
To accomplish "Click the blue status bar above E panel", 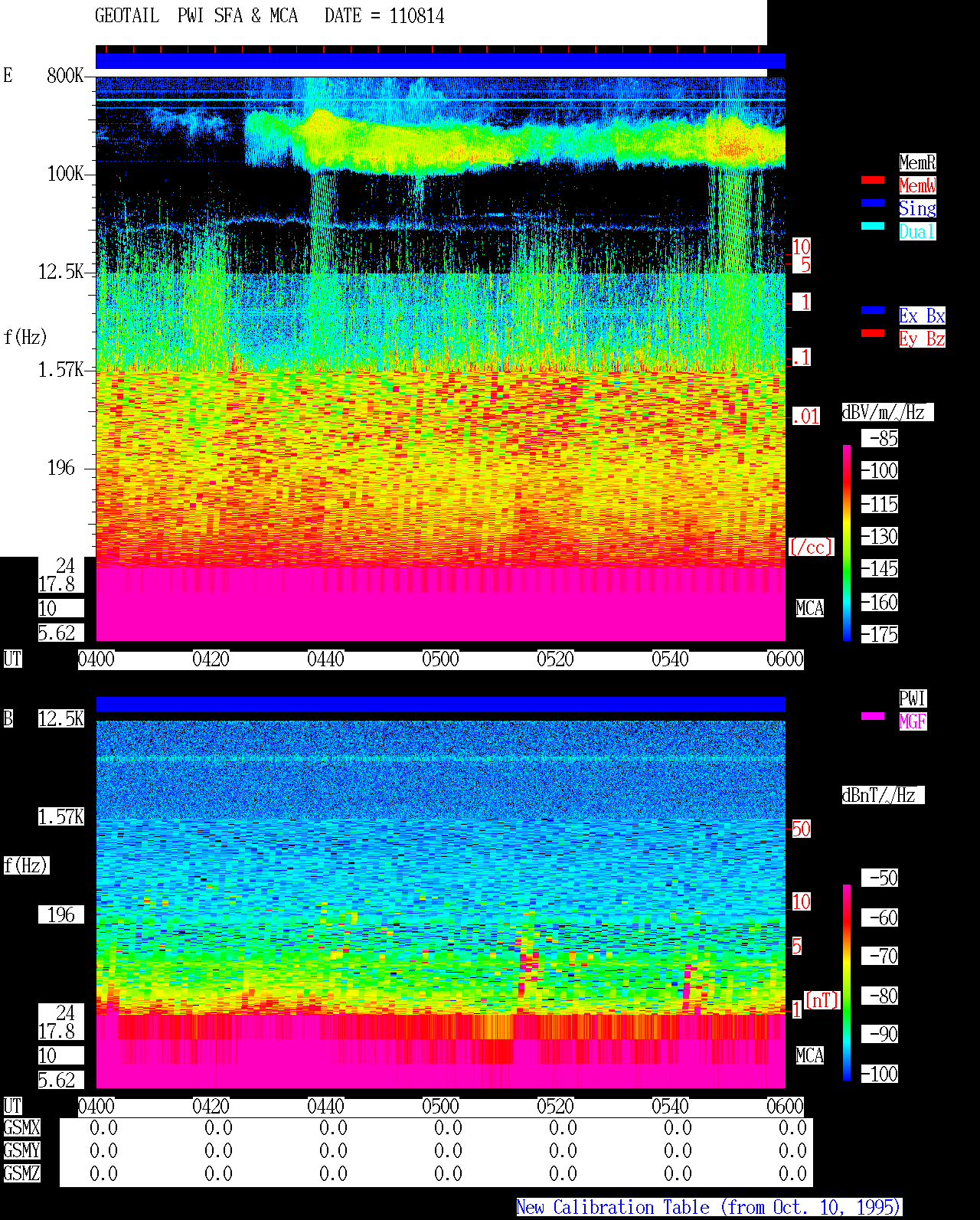I will (x=440, y=61).
